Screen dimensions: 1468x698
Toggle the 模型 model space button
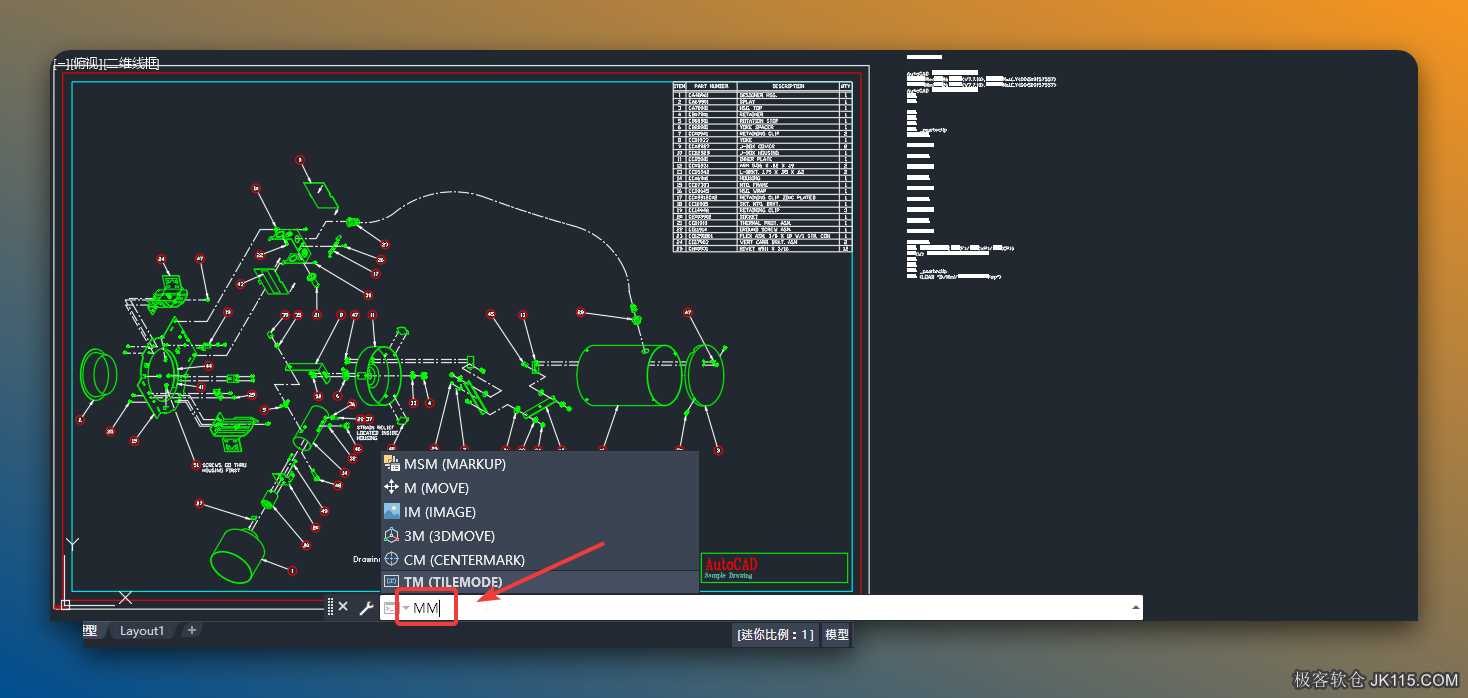(836, 634)
